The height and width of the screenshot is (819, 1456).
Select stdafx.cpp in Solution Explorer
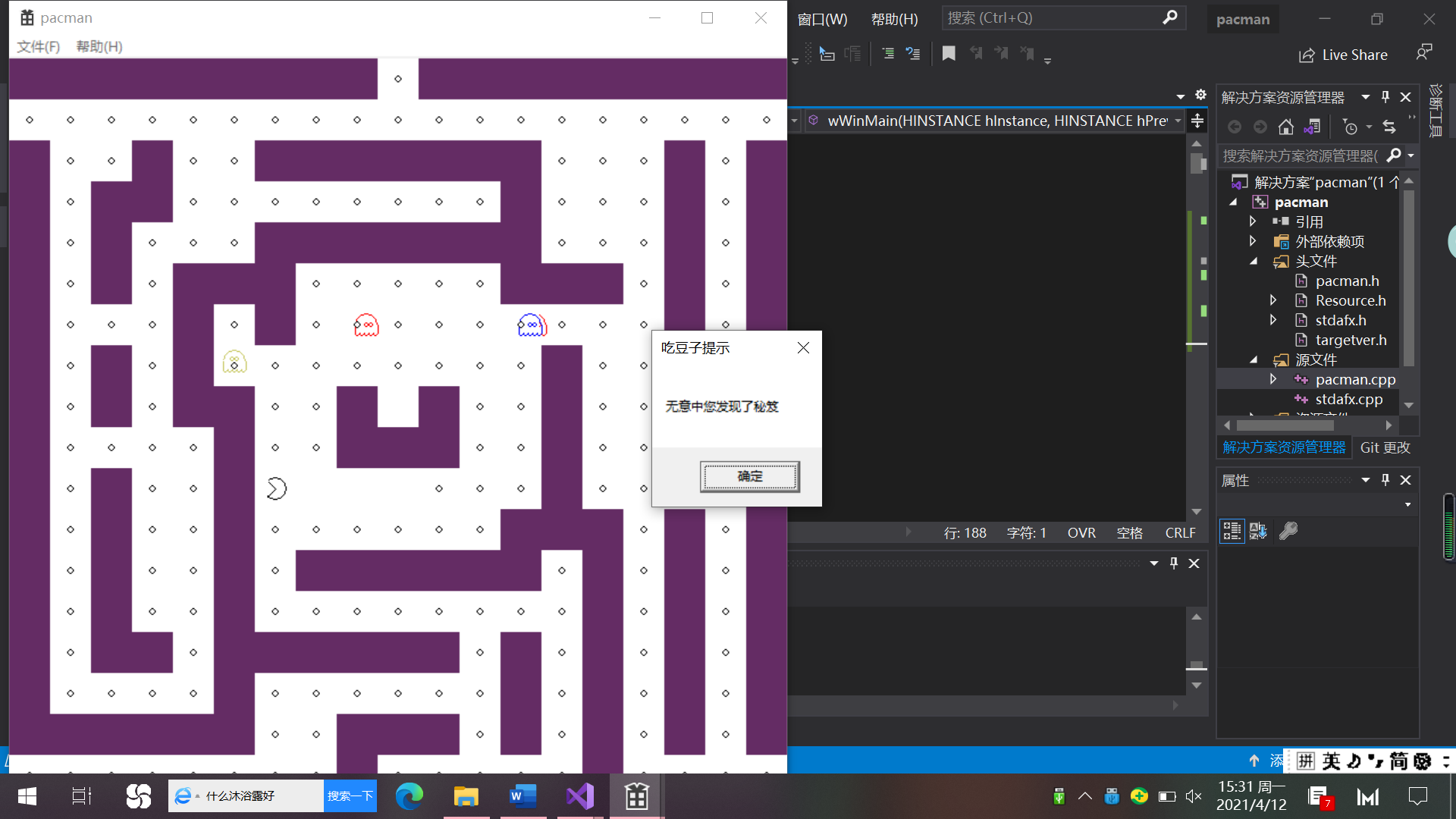point(1348,399)
